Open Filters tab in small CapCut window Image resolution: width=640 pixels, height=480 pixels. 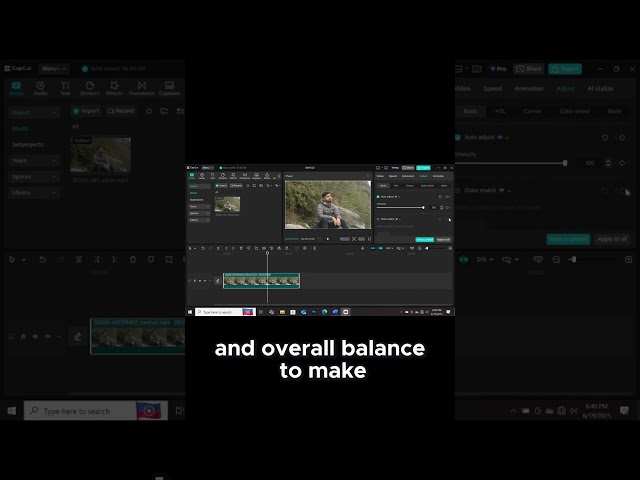click(x=267, y=176)
